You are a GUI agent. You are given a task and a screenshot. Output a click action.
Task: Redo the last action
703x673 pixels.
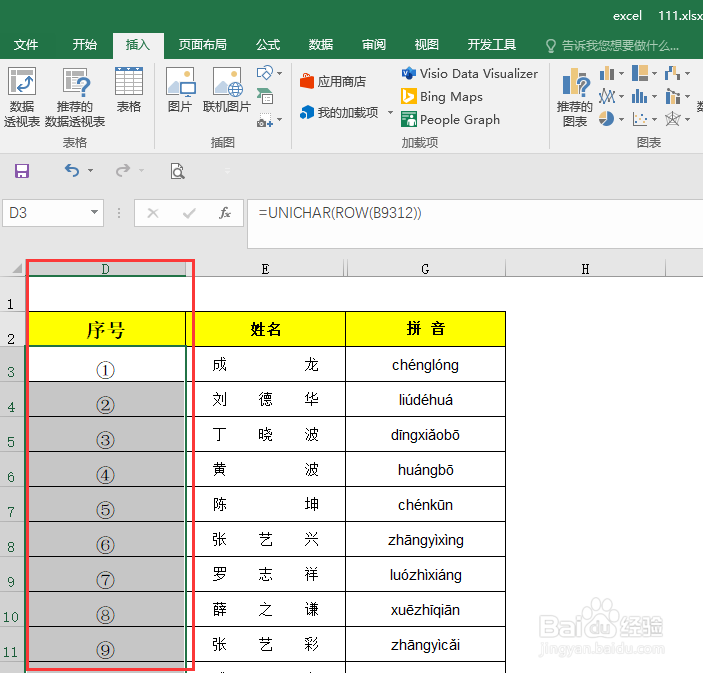[x=123, y=170]
